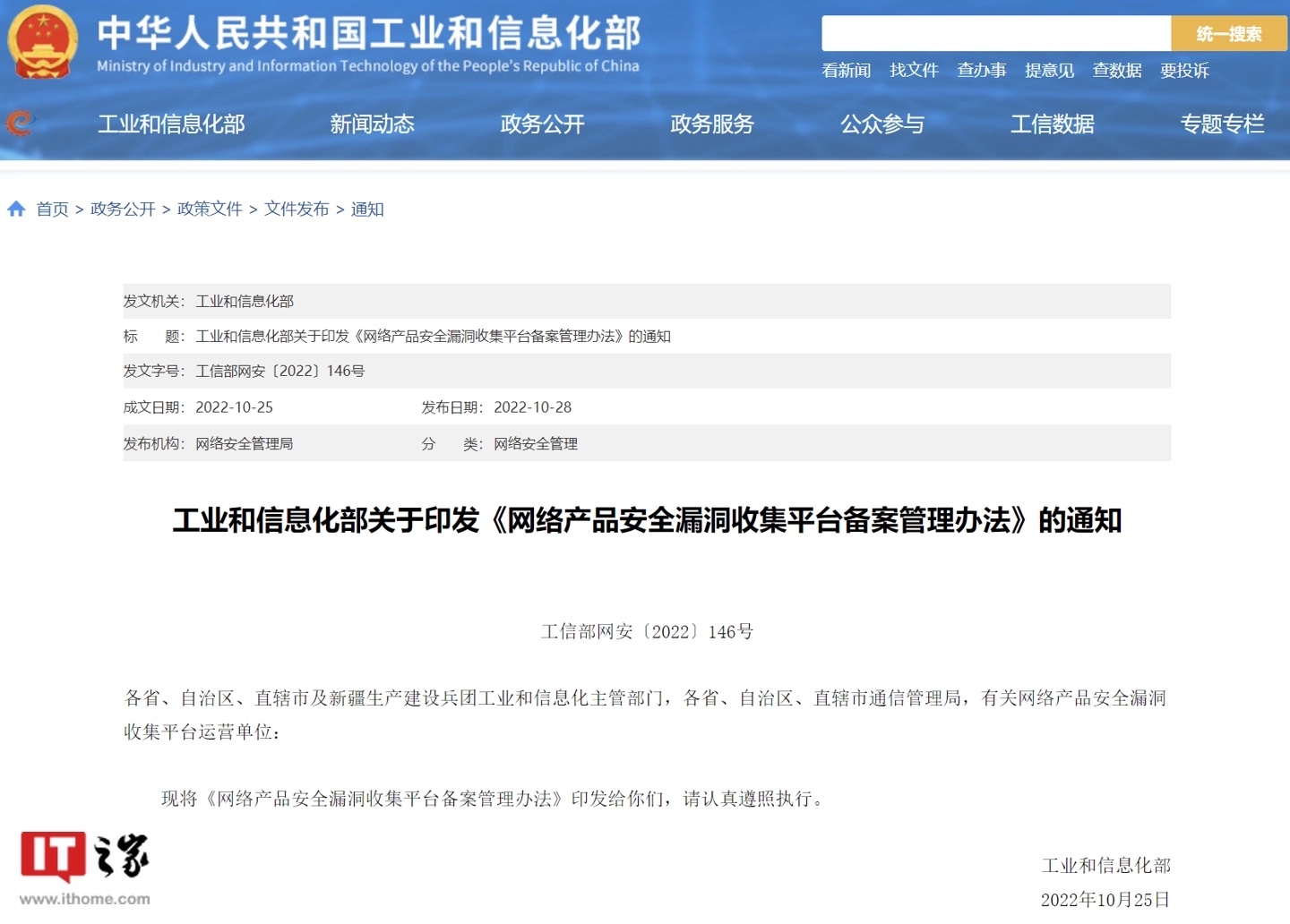The image size is (1290, 924).
Task: Select 新闻动态 navigation menu item
Action: click(x=372, y=124)
